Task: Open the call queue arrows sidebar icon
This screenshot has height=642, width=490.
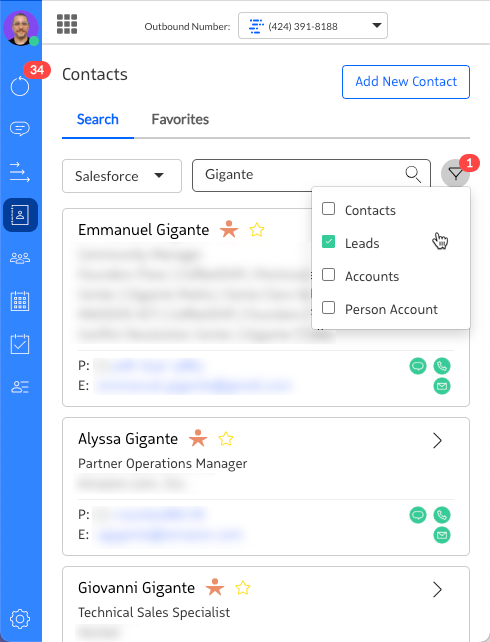Action: point(20,172)
